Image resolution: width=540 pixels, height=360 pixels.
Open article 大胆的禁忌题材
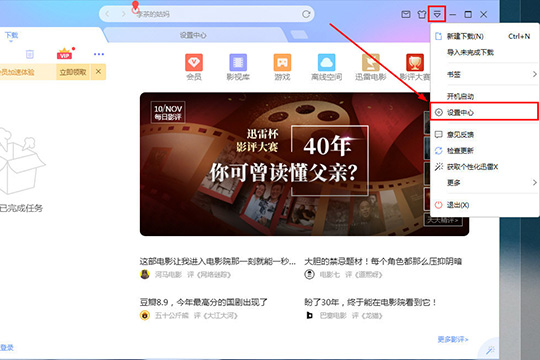coord(383,261)
